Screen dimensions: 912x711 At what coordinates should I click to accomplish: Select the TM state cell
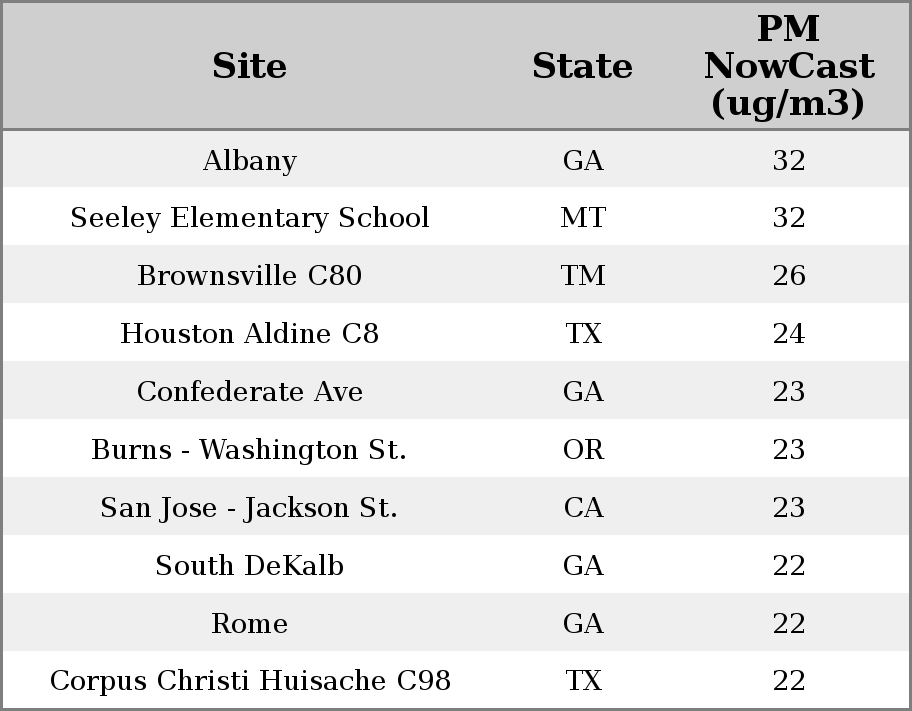tap(583, 276)
